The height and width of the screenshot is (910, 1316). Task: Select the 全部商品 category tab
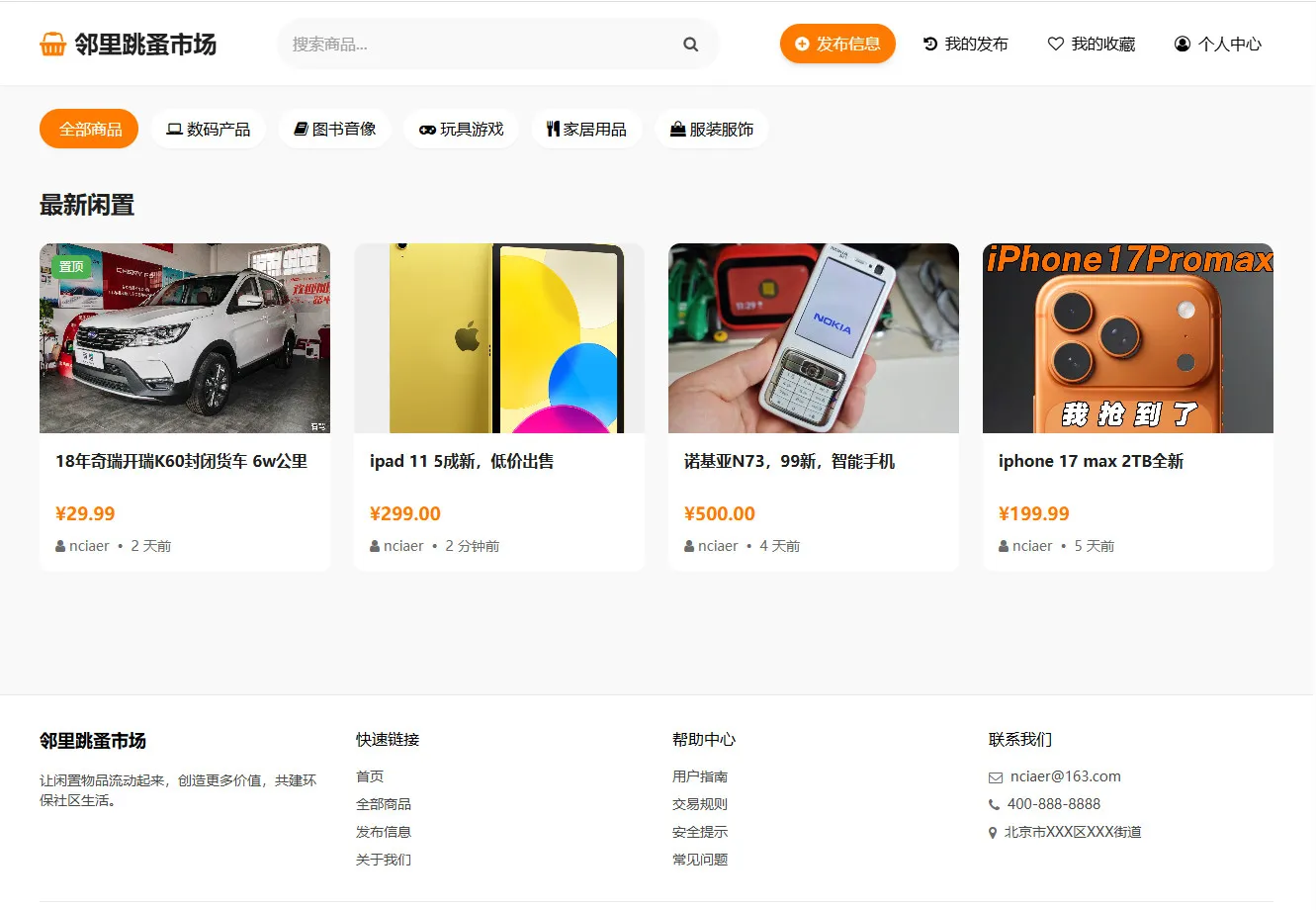(89, 130)
